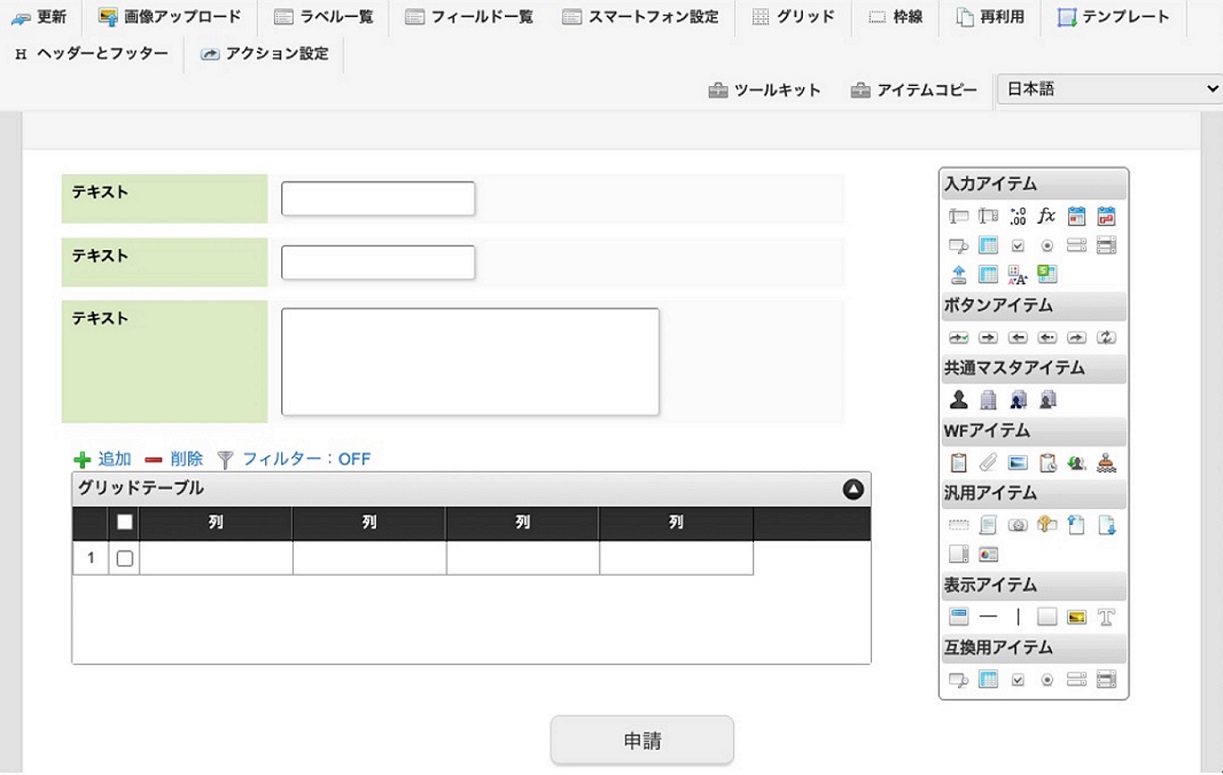Click the 追加 add row link

click(103, 459)
